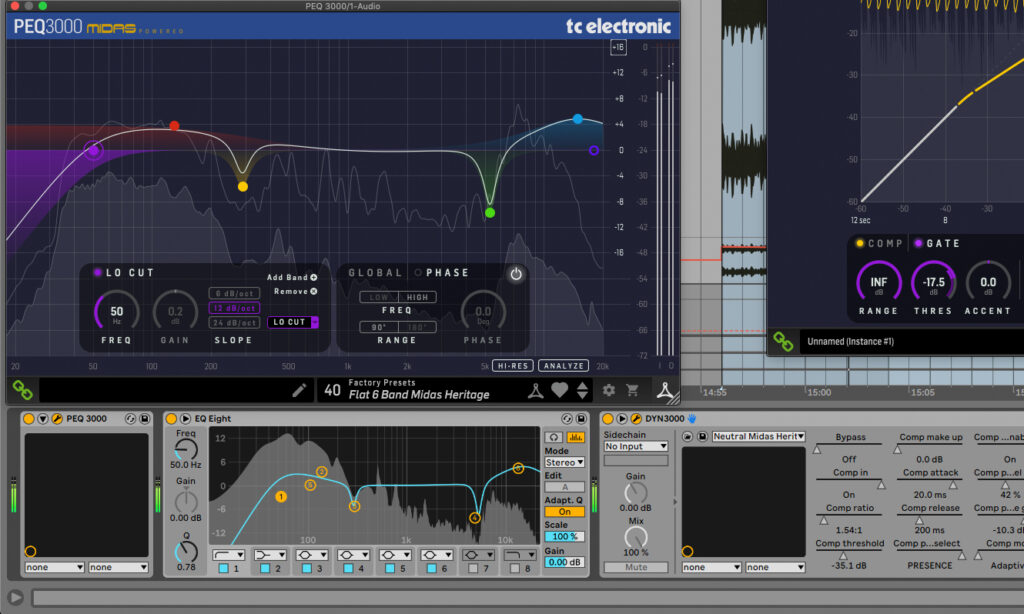
Task: Click the LO CUT FREQ knob
Action: click(117, 311)
